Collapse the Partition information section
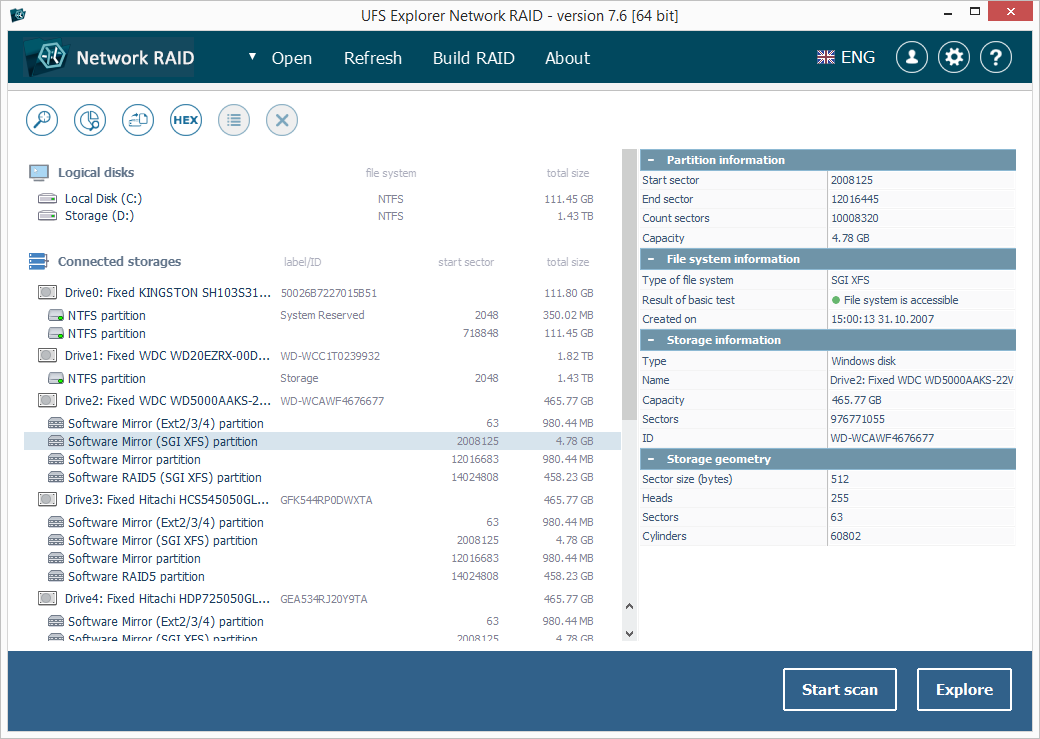Screen dimensions: 1040x739 (651, 160)
